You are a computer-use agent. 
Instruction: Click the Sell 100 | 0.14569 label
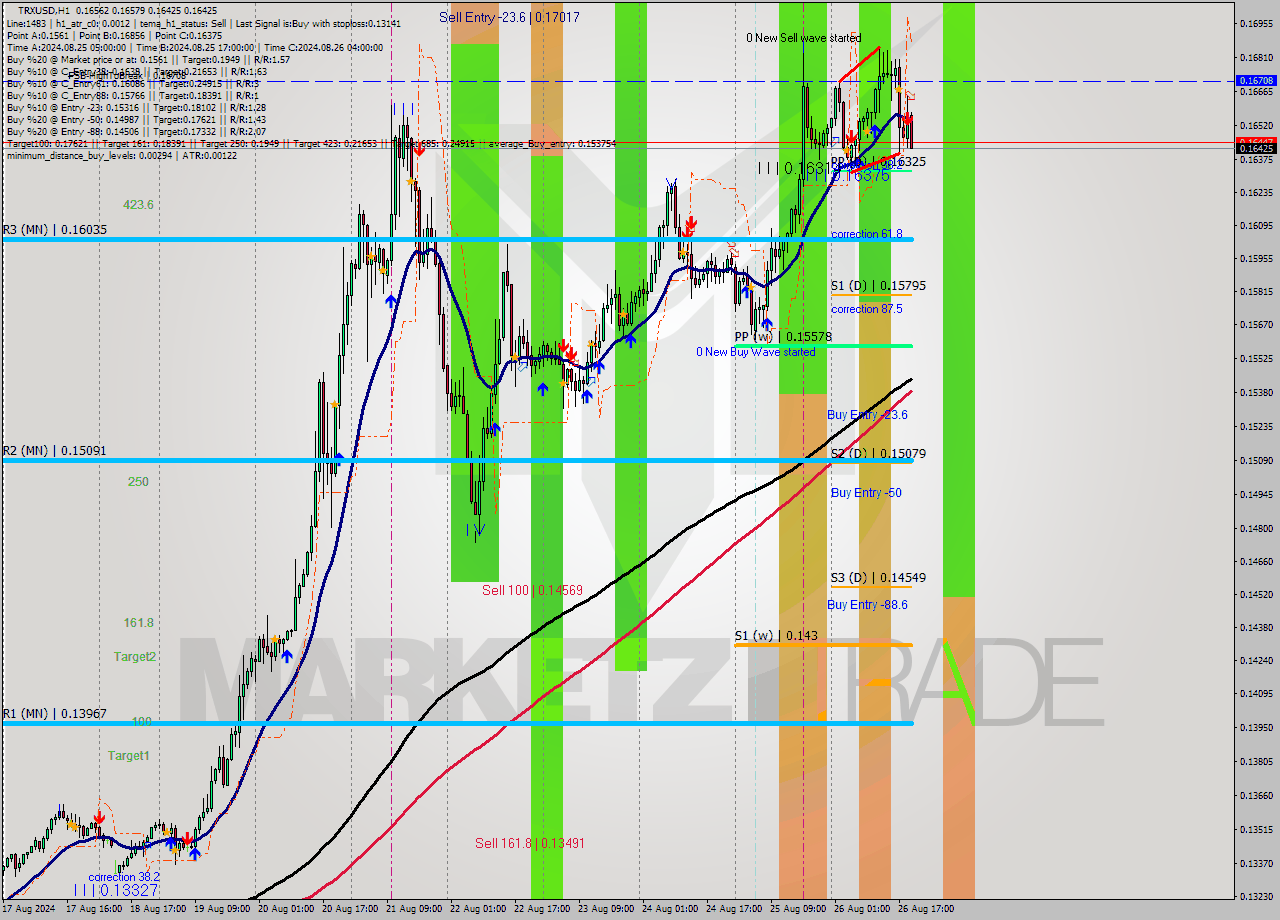pyautogui.click(x=532, y=590)
